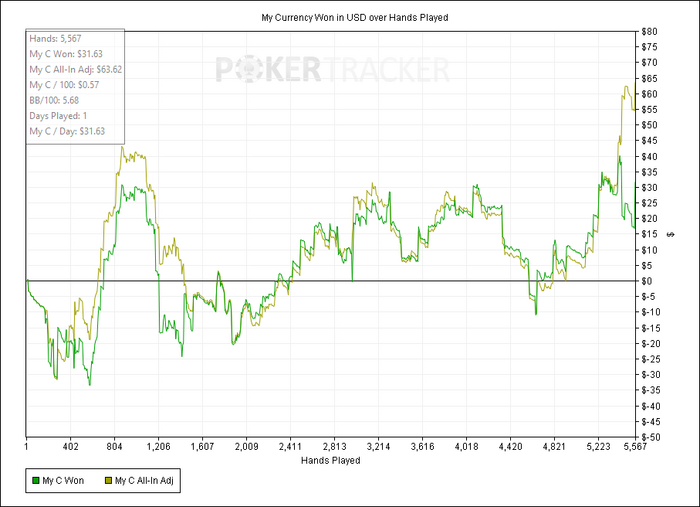Screen dimensions: 700x507
Task: Select the My C Won legend label
Action: tap(63, 481)
